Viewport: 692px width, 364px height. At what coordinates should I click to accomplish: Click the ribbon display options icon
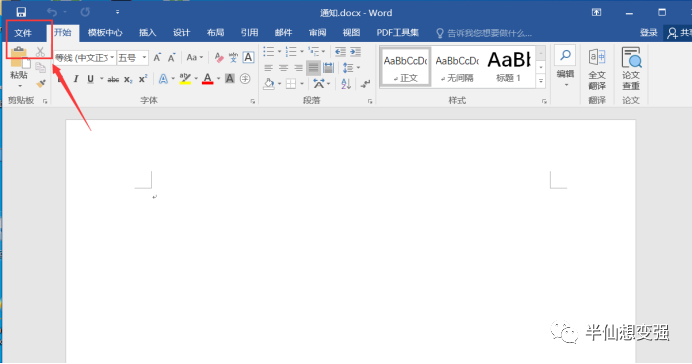[596, 12]
